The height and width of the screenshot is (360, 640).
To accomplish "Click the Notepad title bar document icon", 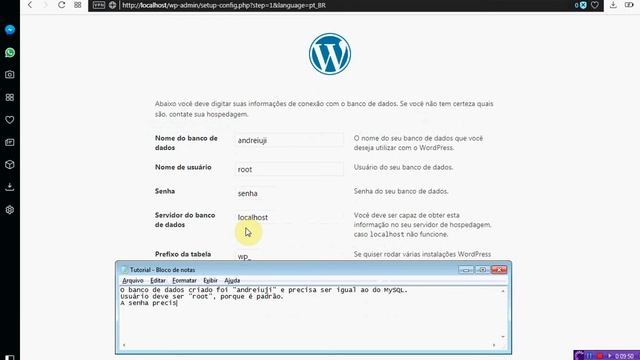I will click(x=124, y=269).
